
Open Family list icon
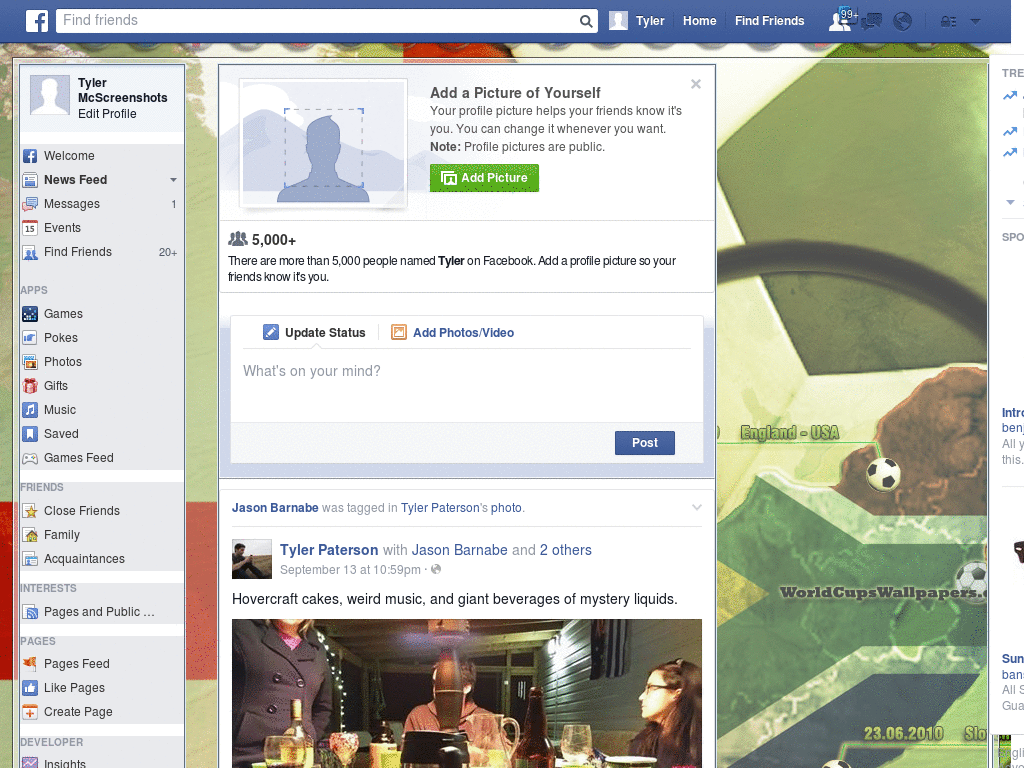point(30,535)
